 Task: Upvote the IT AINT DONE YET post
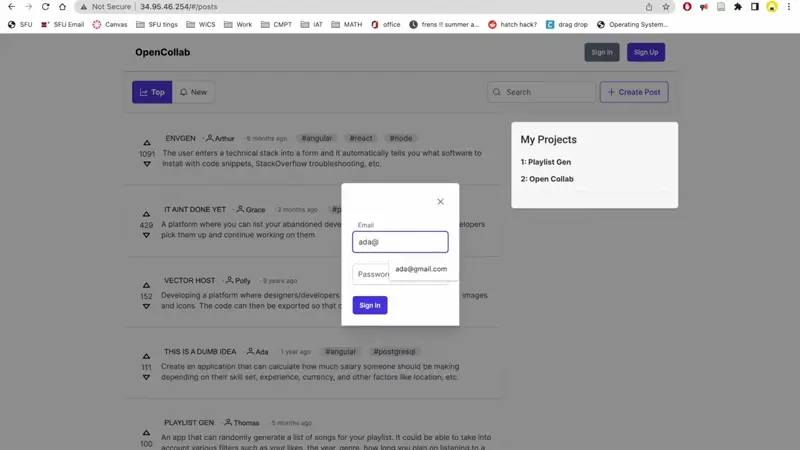(146, 214)
